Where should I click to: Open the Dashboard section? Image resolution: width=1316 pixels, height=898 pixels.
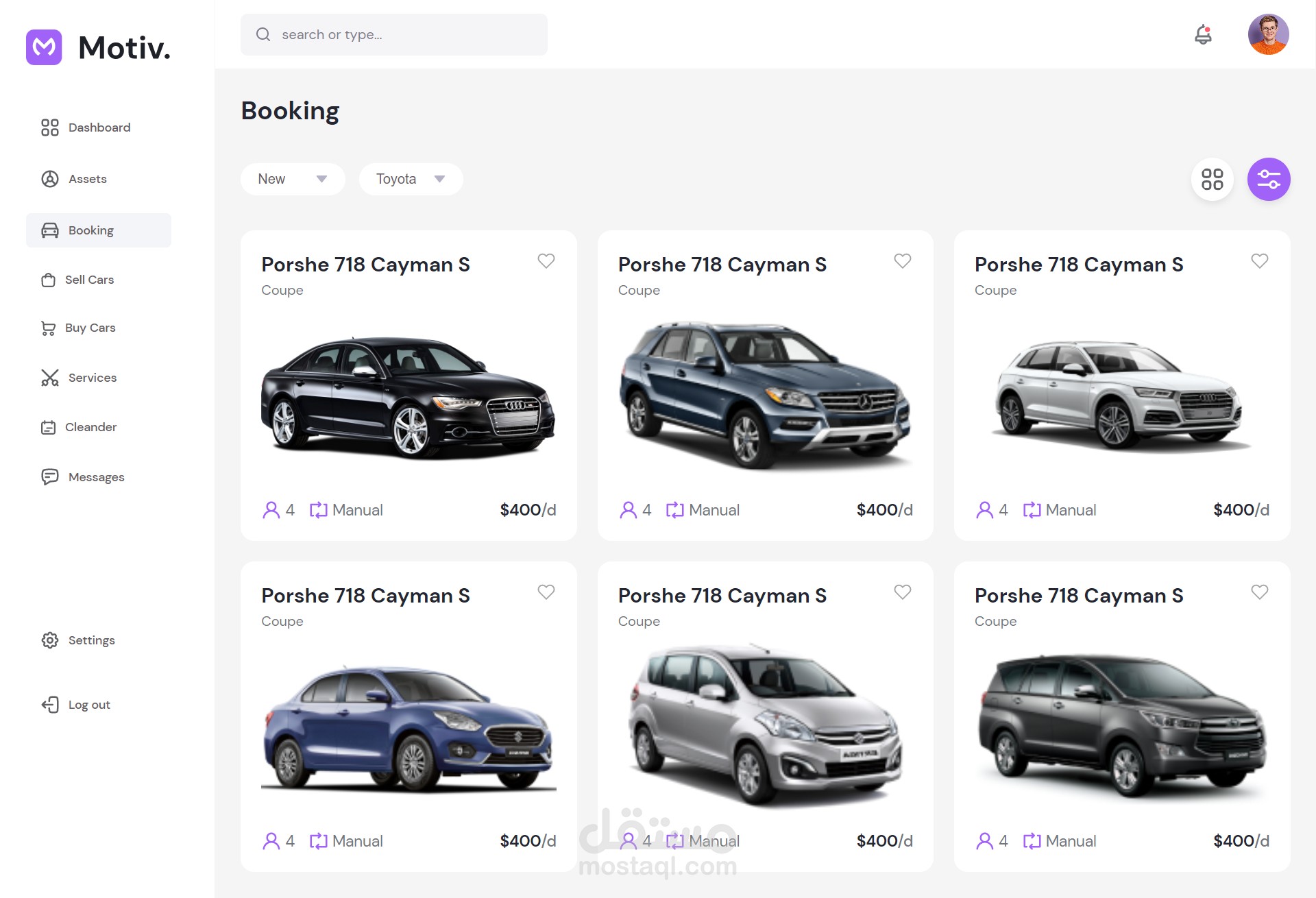pos(99,128)
